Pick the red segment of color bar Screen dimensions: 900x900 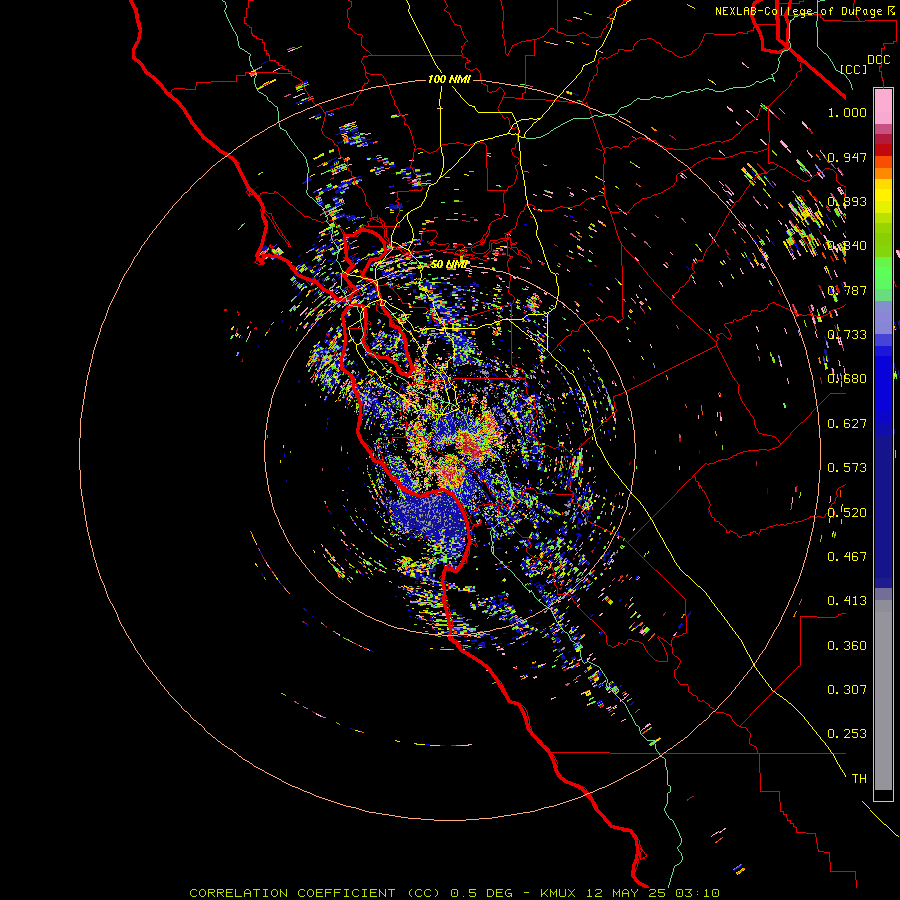(x=883, y=150)
